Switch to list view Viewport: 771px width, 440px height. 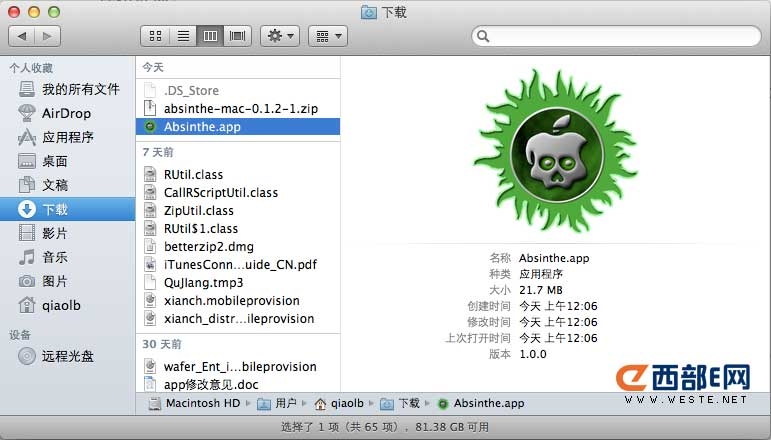coord(183,36)
